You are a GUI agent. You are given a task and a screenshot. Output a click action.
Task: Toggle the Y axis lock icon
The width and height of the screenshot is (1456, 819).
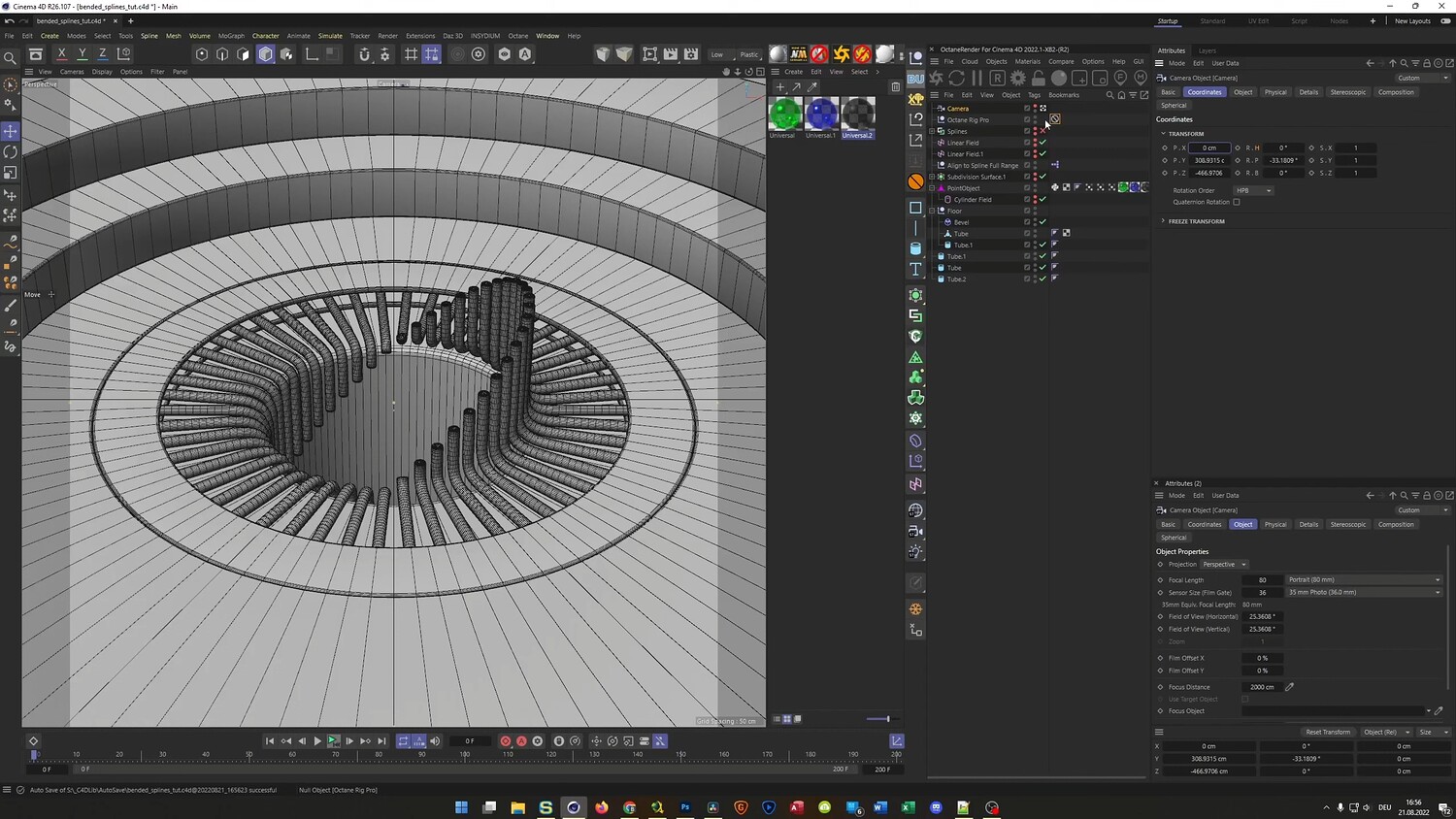point(82,54)
